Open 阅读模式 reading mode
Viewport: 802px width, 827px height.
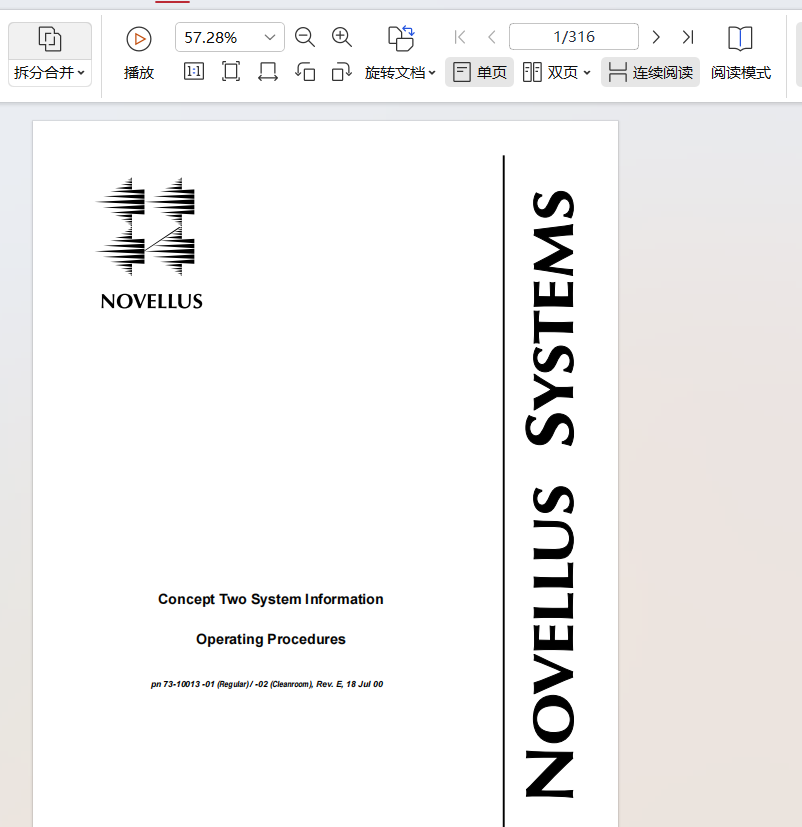coord(740,53)
